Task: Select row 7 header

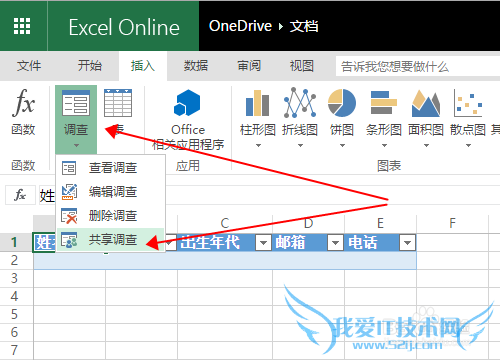Action: point(16,350)
